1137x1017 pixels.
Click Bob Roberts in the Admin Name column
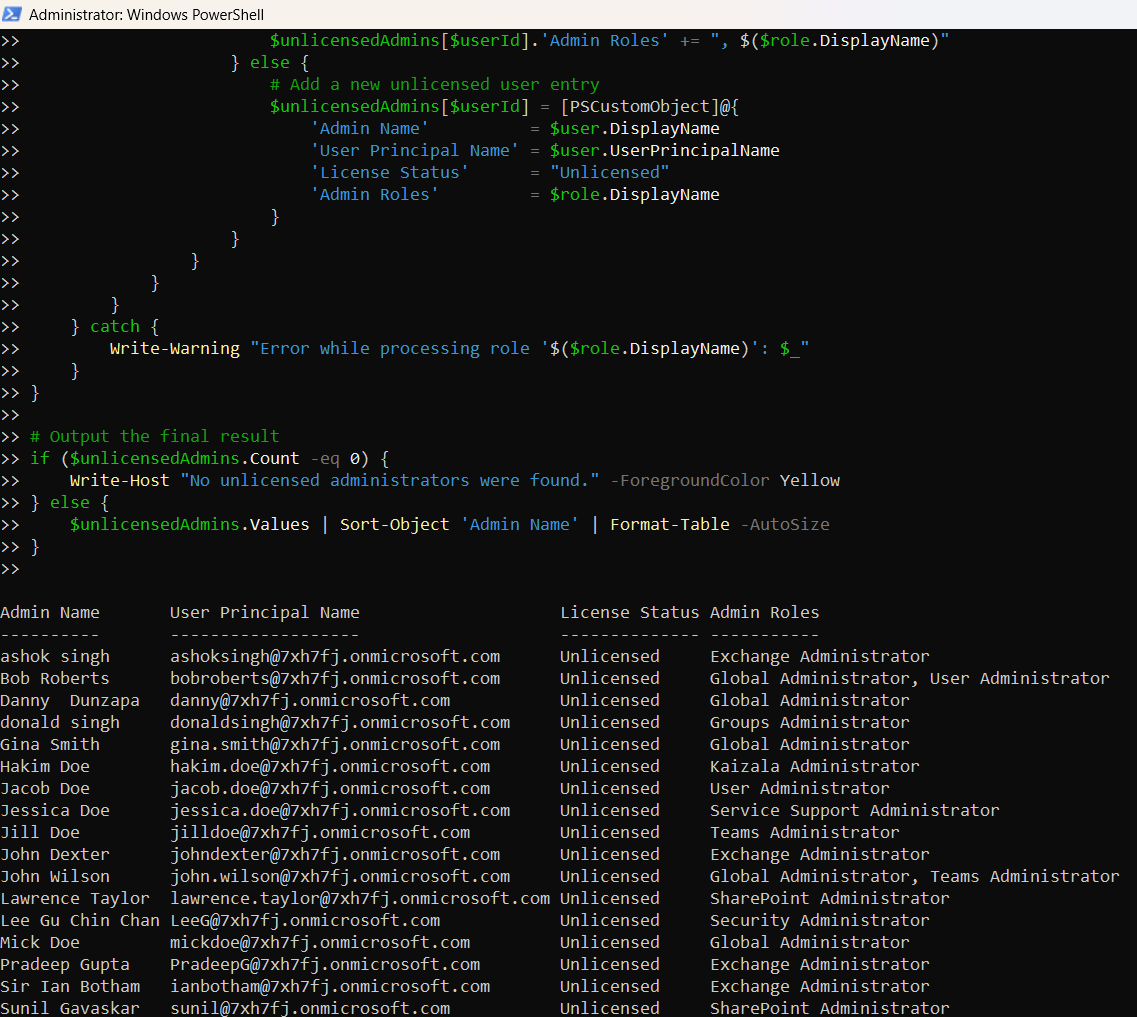(55, 678)
